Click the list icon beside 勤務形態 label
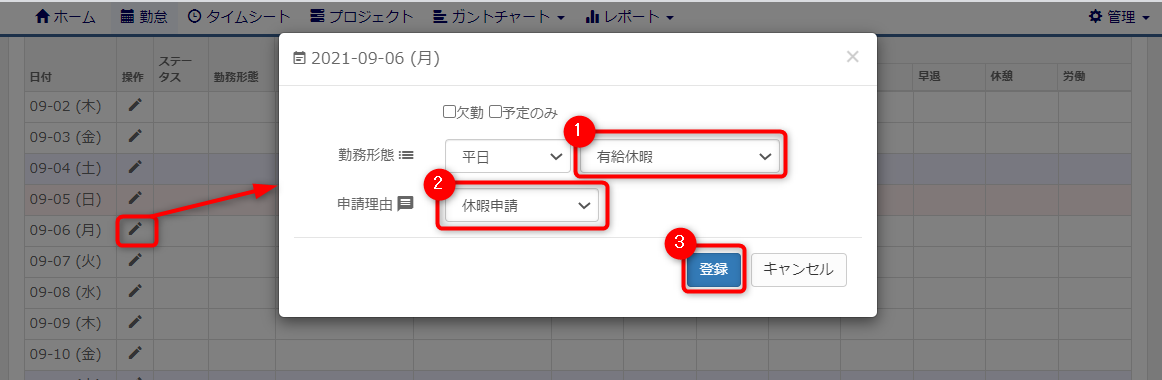 point(407,155)
